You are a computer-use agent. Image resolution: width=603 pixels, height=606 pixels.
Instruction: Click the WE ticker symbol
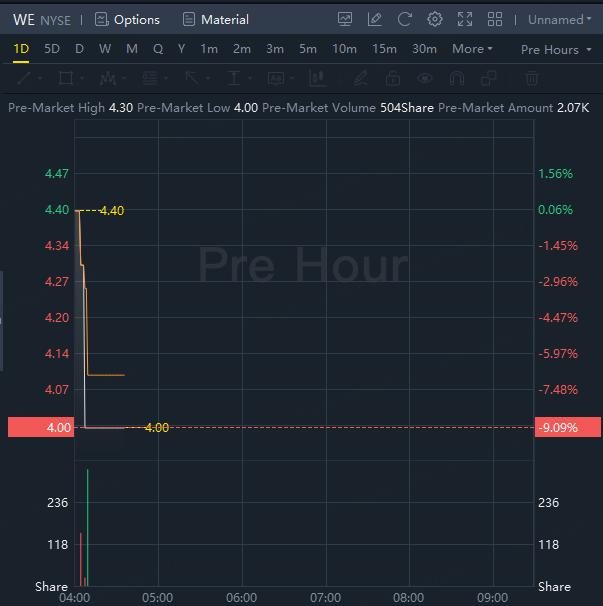[x=23, y=19]
